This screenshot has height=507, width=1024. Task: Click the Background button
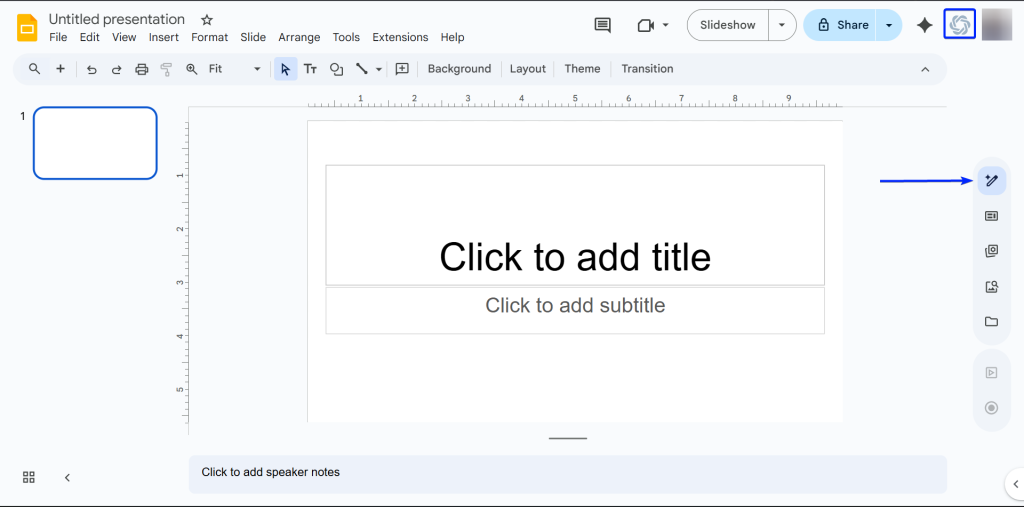[x=459, y=69]
